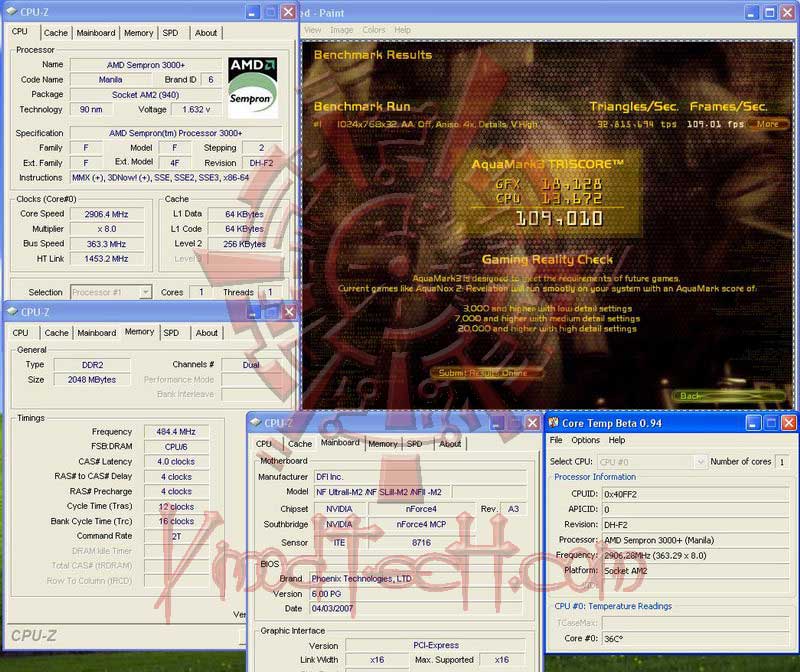Click the Bus Speed value 363.3 MHz
Screen dimensions: 800x672
point(107,244)
